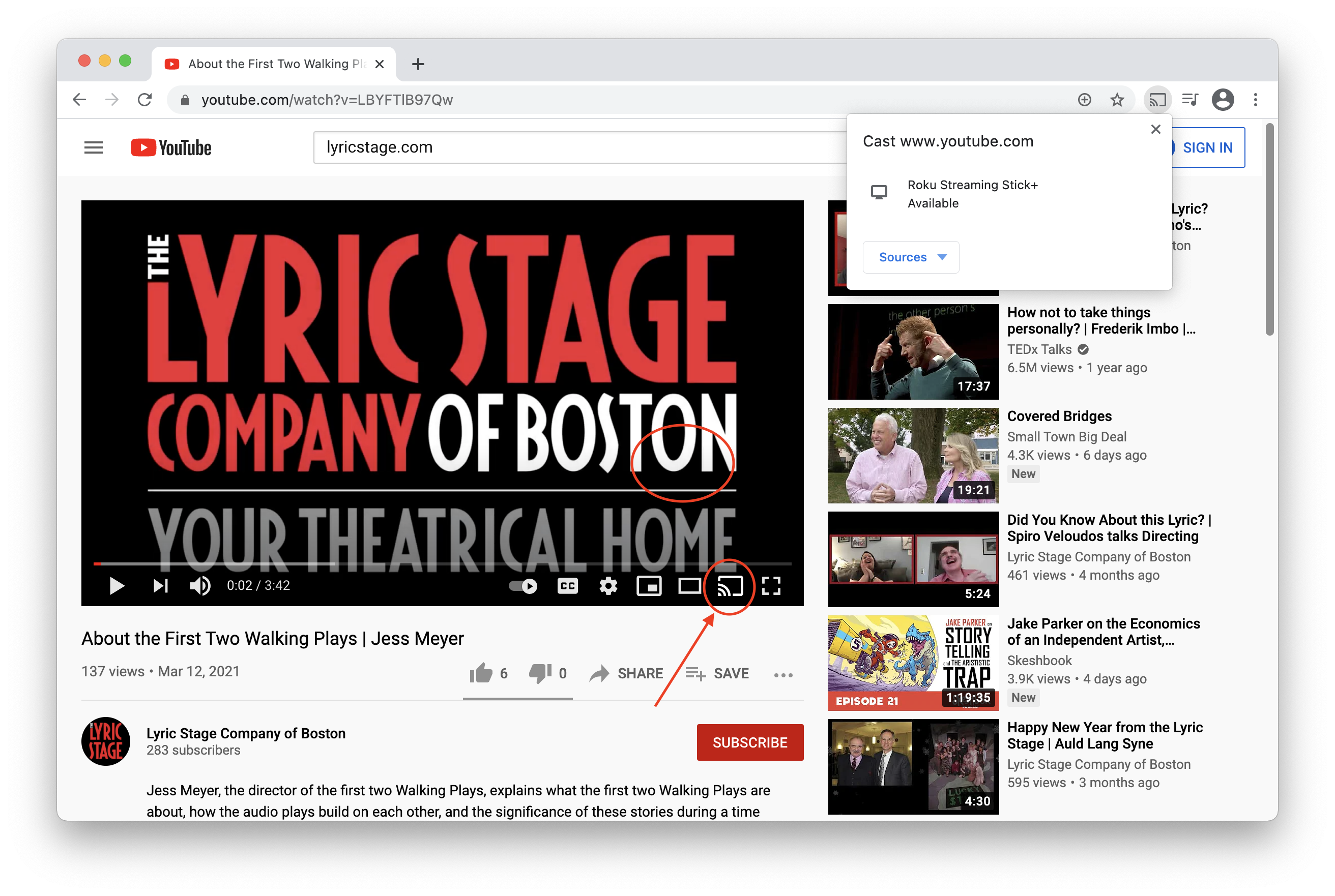Screen dimensions: 1335x896
Task: Open the player settings gear
Action: pyautogui.click(x=608, y=586)
